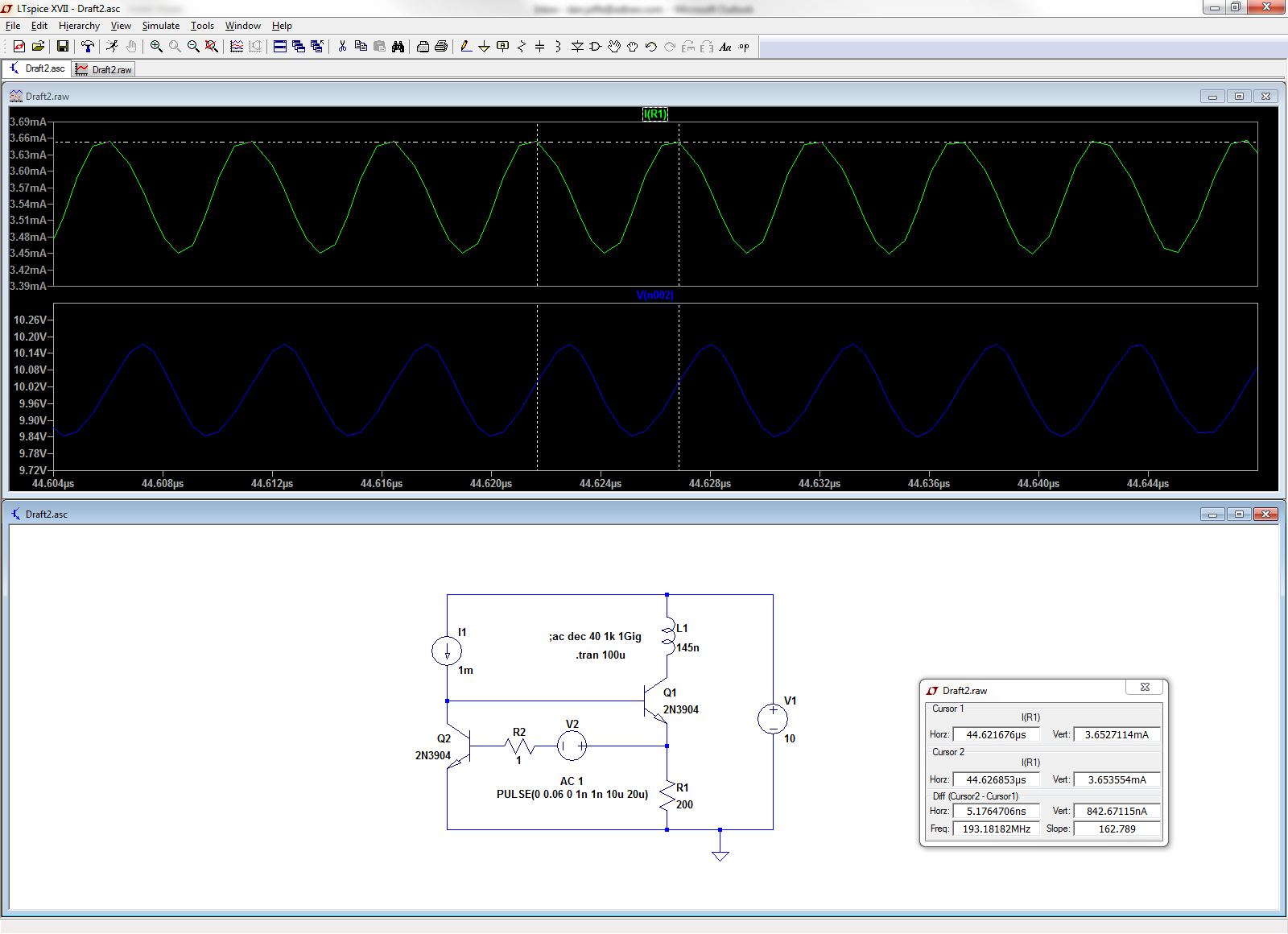The height and width of the screenshot is (934, 1288).
Task: Open the Help menu
Action: tap(282, 26)
